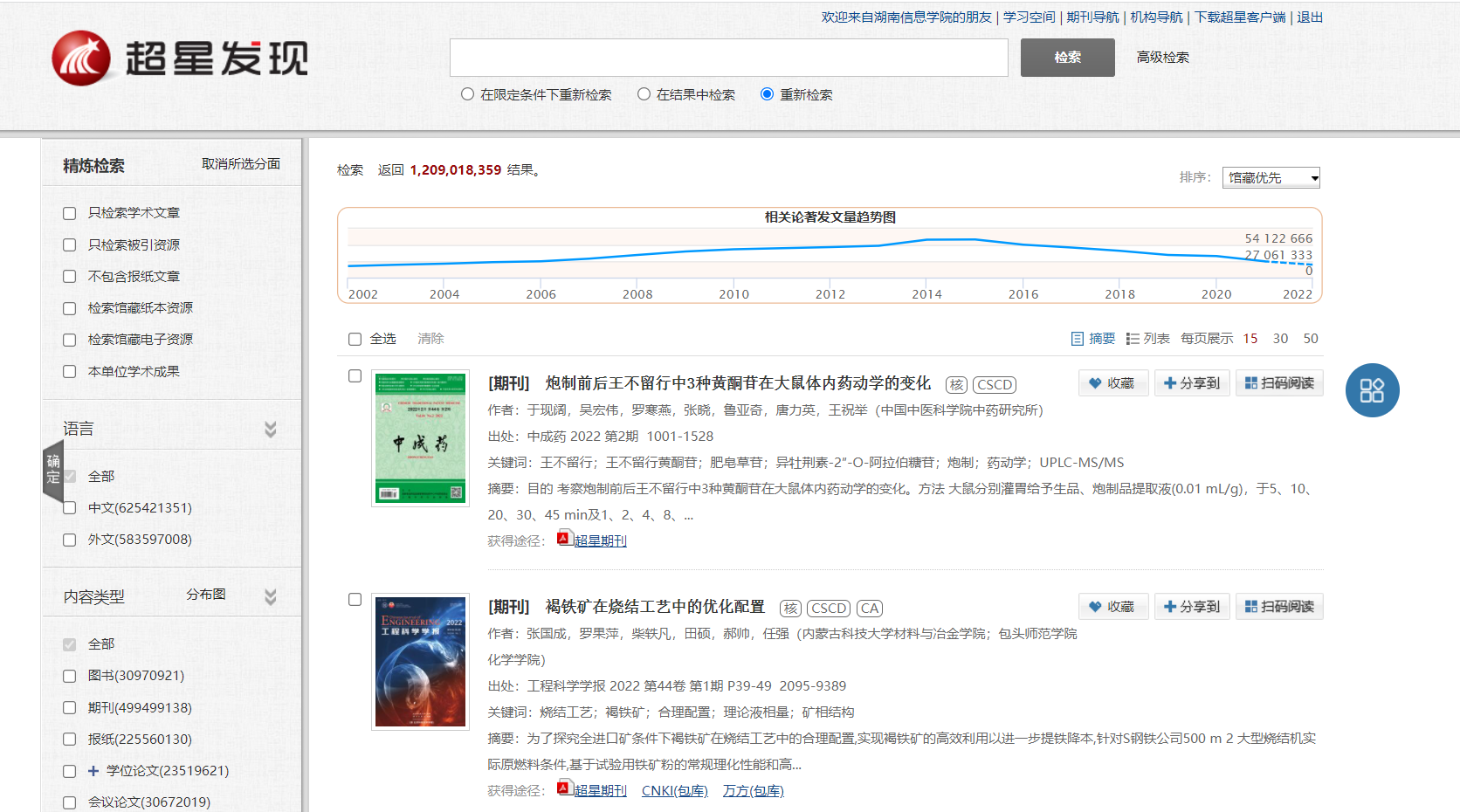Image resolution: width=1460 pixels, height=812 pixels.
Task: Click 退出 to log out
Action: click(x=1310, y=17)
